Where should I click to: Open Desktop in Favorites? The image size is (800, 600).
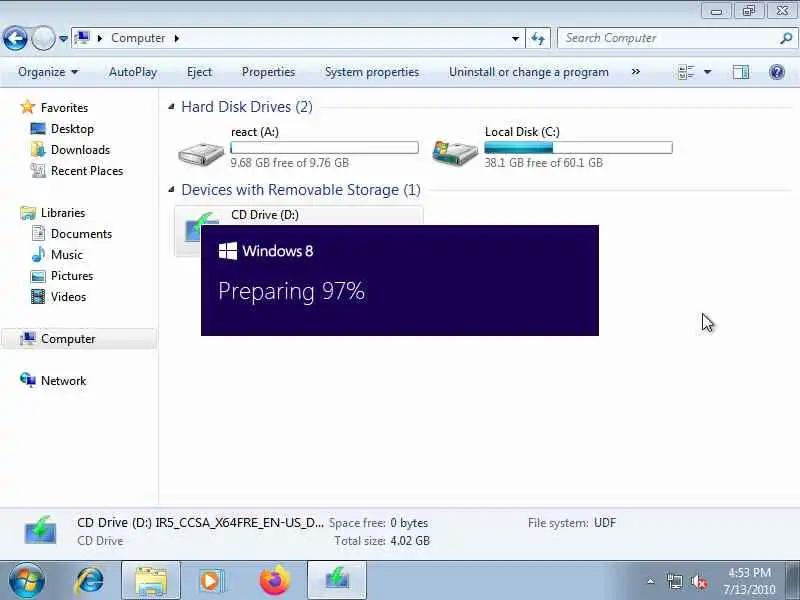click(x=72, y=129)
